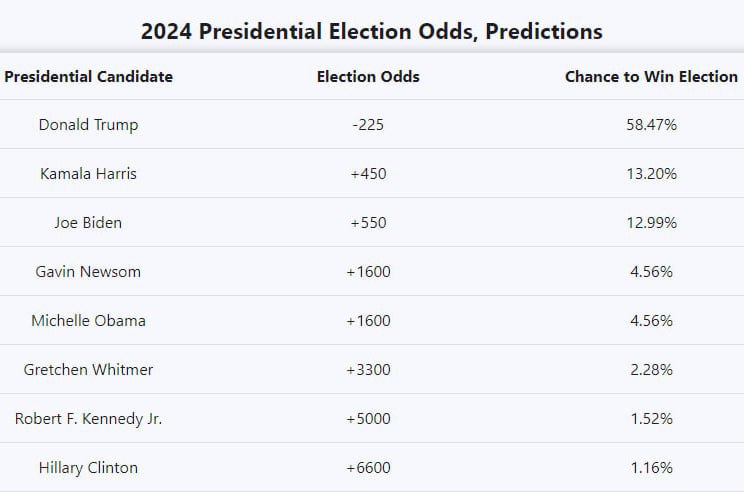Click the Joe Biden name cell
Image resolution: width=744 pixels, height=492 pixels.
coord(88,223)
